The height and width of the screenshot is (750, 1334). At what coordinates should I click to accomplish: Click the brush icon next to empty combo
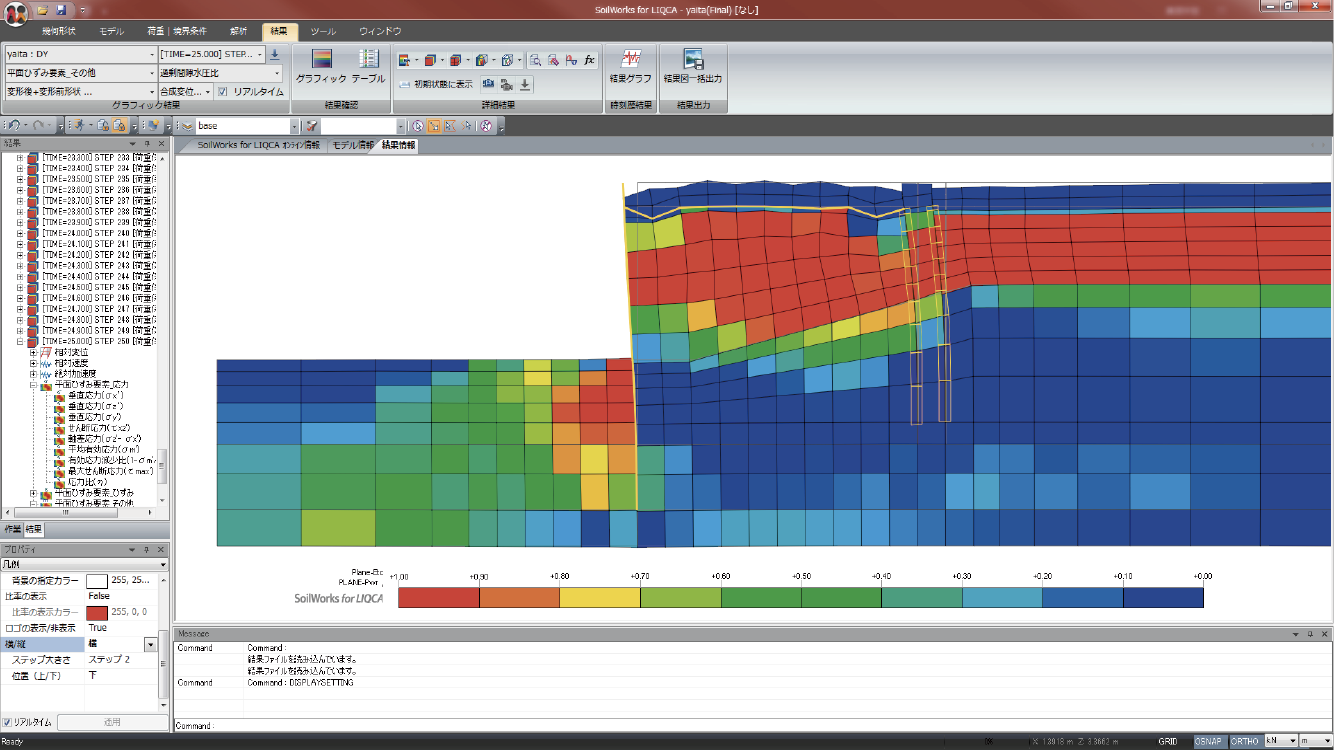pyautogui.click(x=312, y=126)
